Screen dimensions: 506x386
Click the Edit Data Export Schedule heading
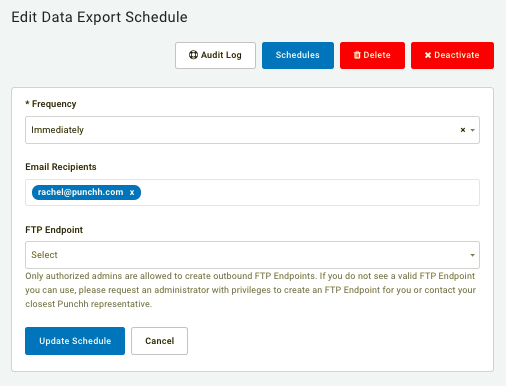pyautogui.click(x=99, y=17)
